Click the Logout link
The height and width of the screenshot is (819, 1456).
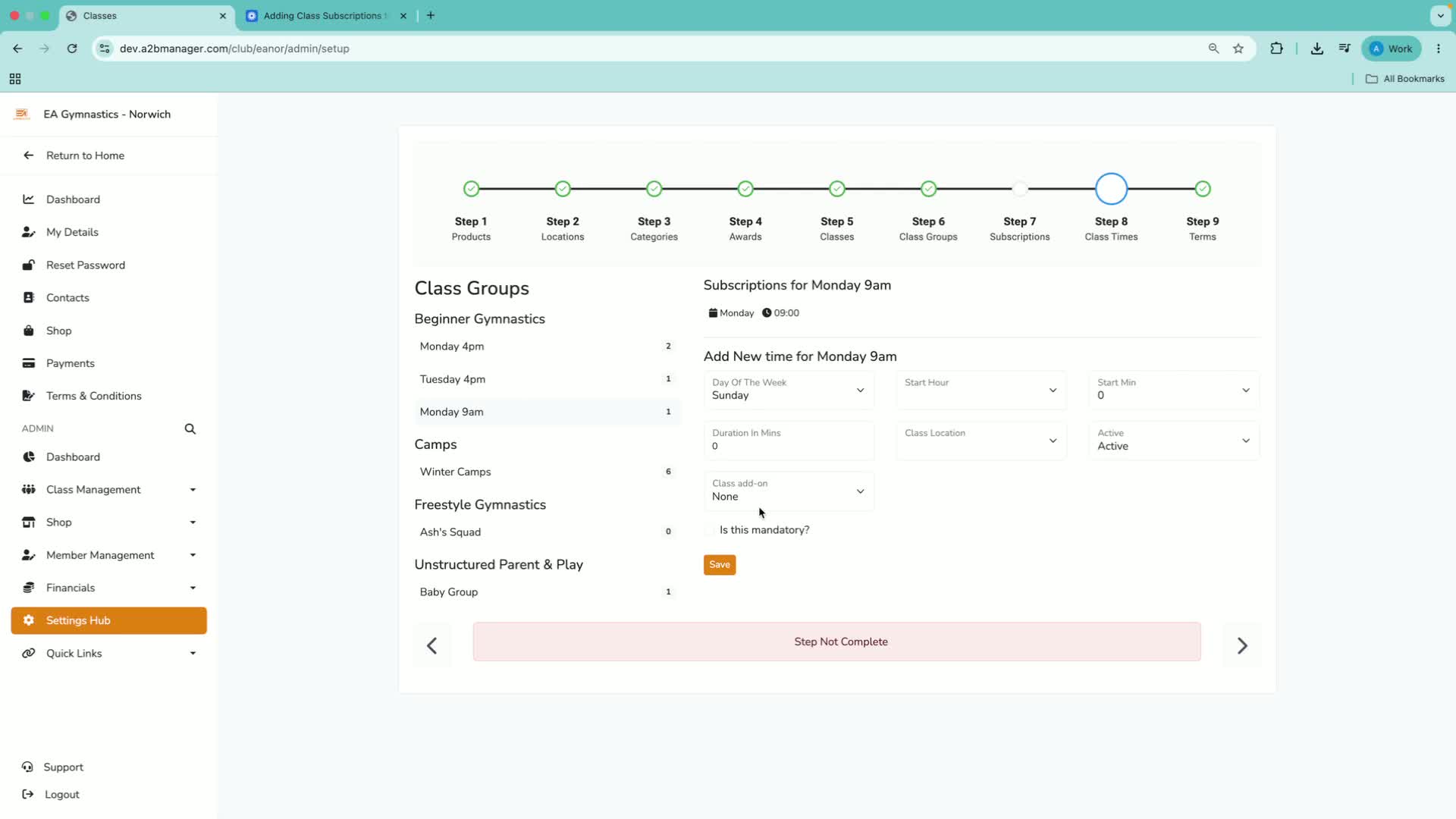[62, 794]
